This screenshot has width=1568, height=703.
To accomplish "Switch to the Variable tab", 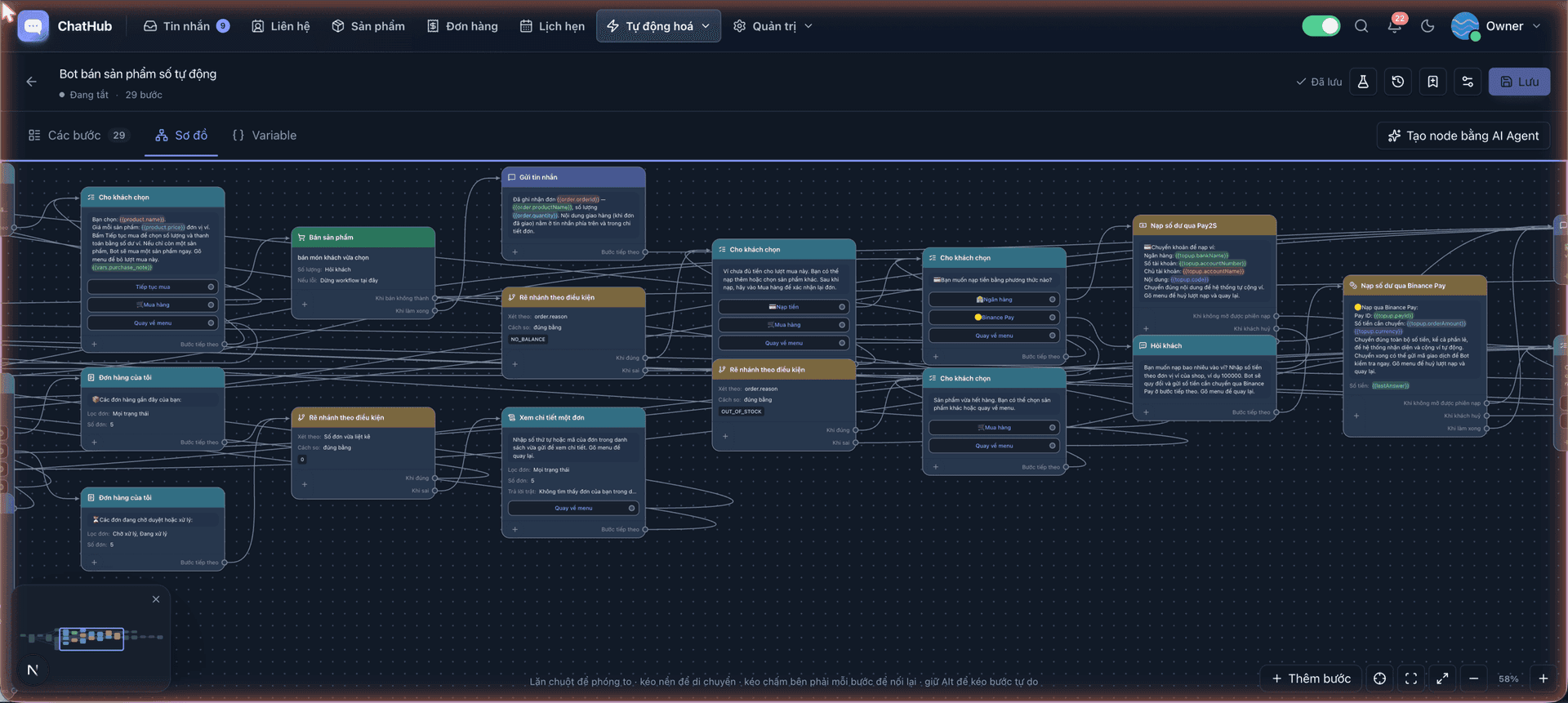I will point(265,136).
